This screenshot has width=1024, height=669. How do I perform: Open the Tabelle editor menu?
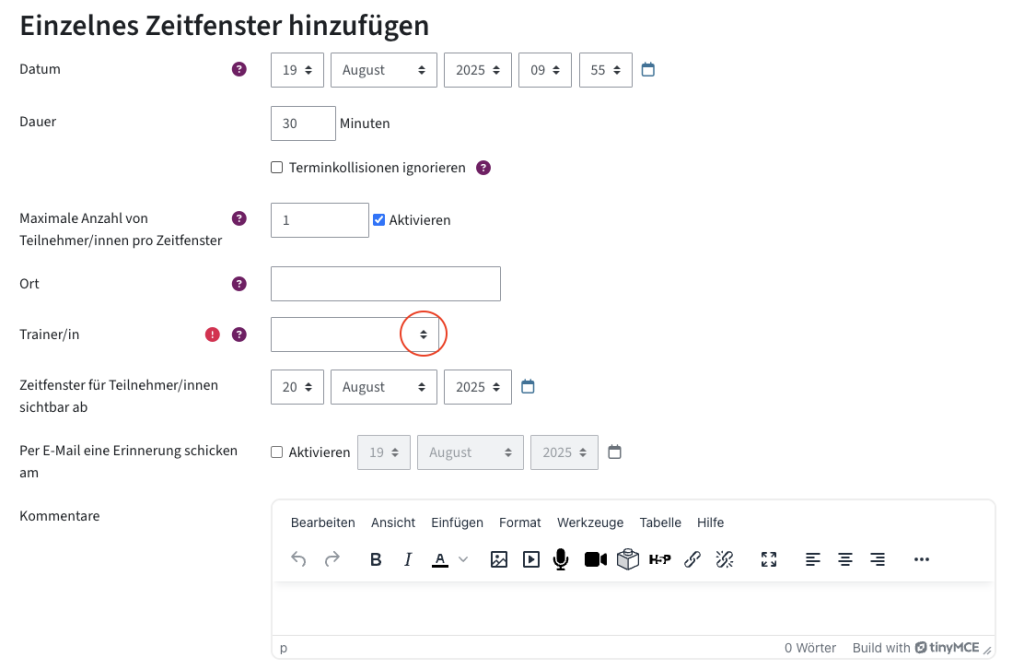point(660,523)
